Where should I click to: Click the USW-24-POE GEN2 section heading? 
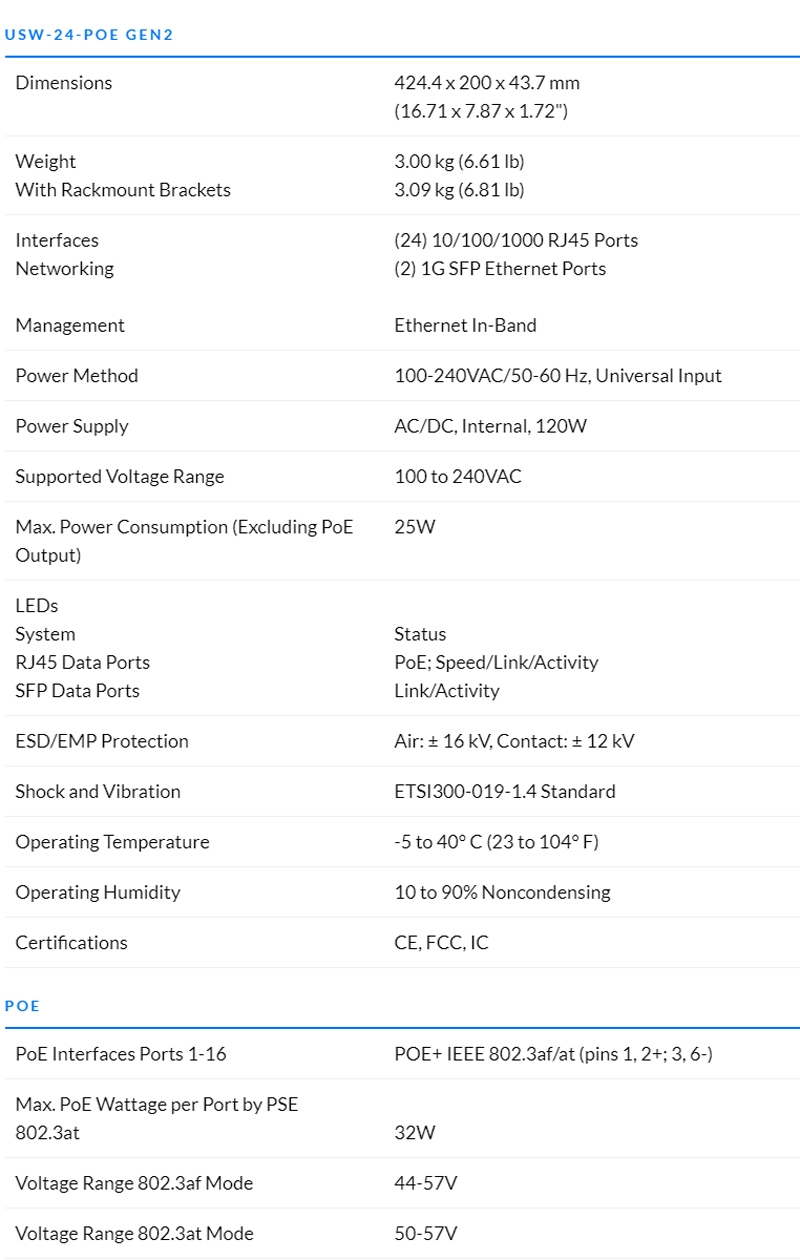pyautogui.click(x=89, y=35)
